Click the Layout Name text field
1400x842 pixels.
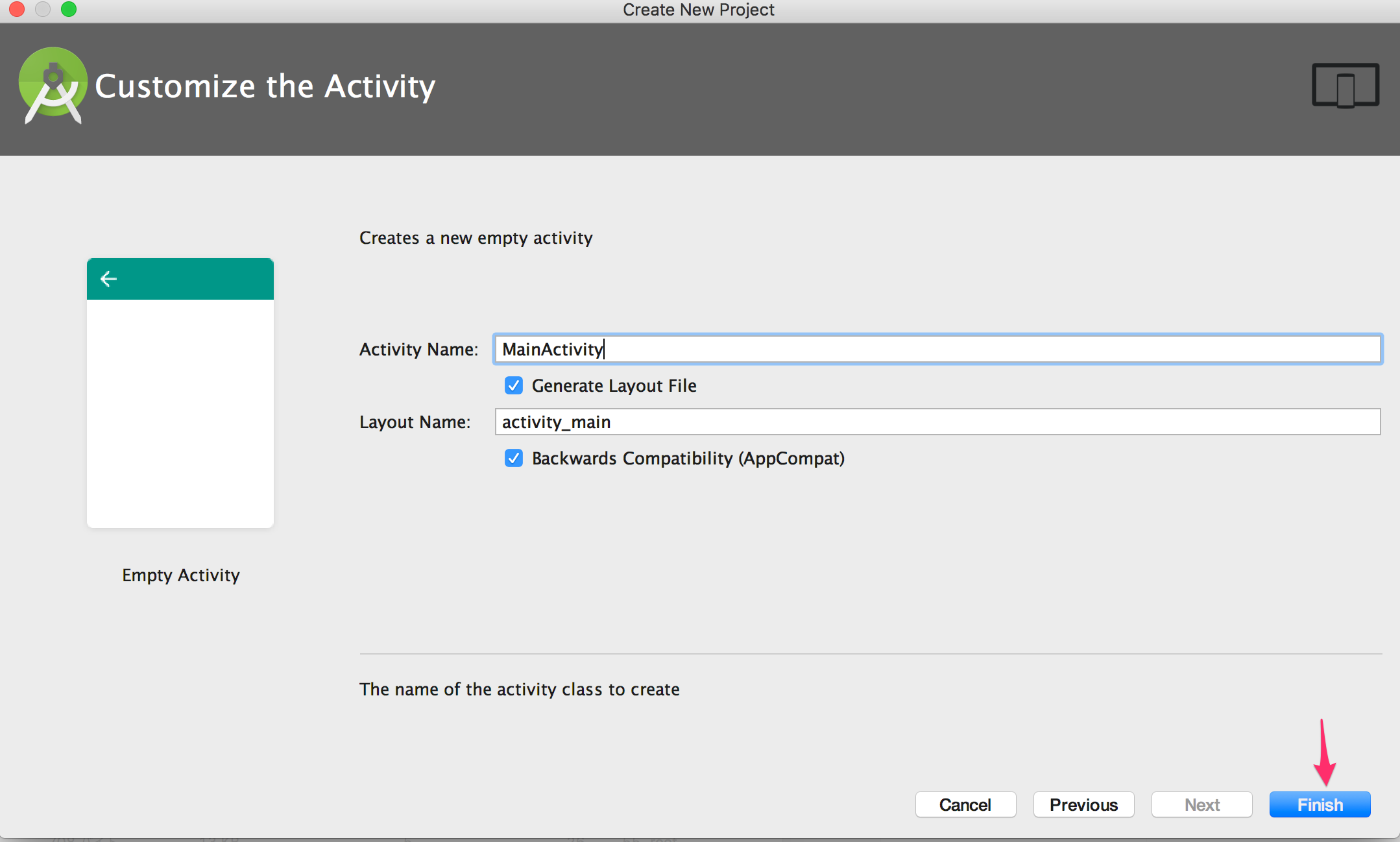pos(937,422)
